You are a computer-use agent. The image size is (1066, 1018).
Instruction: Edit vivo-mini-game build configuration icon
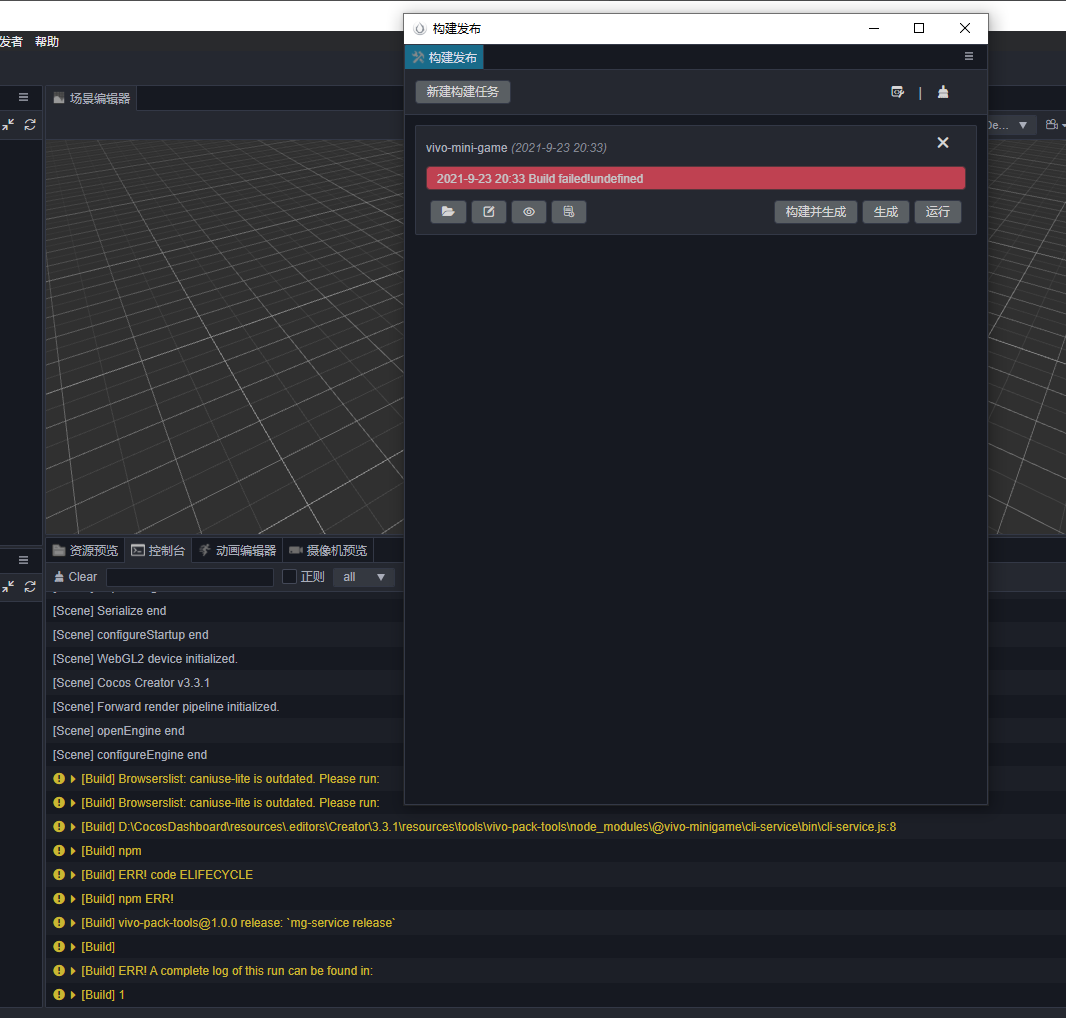click(x=489, y=211)
